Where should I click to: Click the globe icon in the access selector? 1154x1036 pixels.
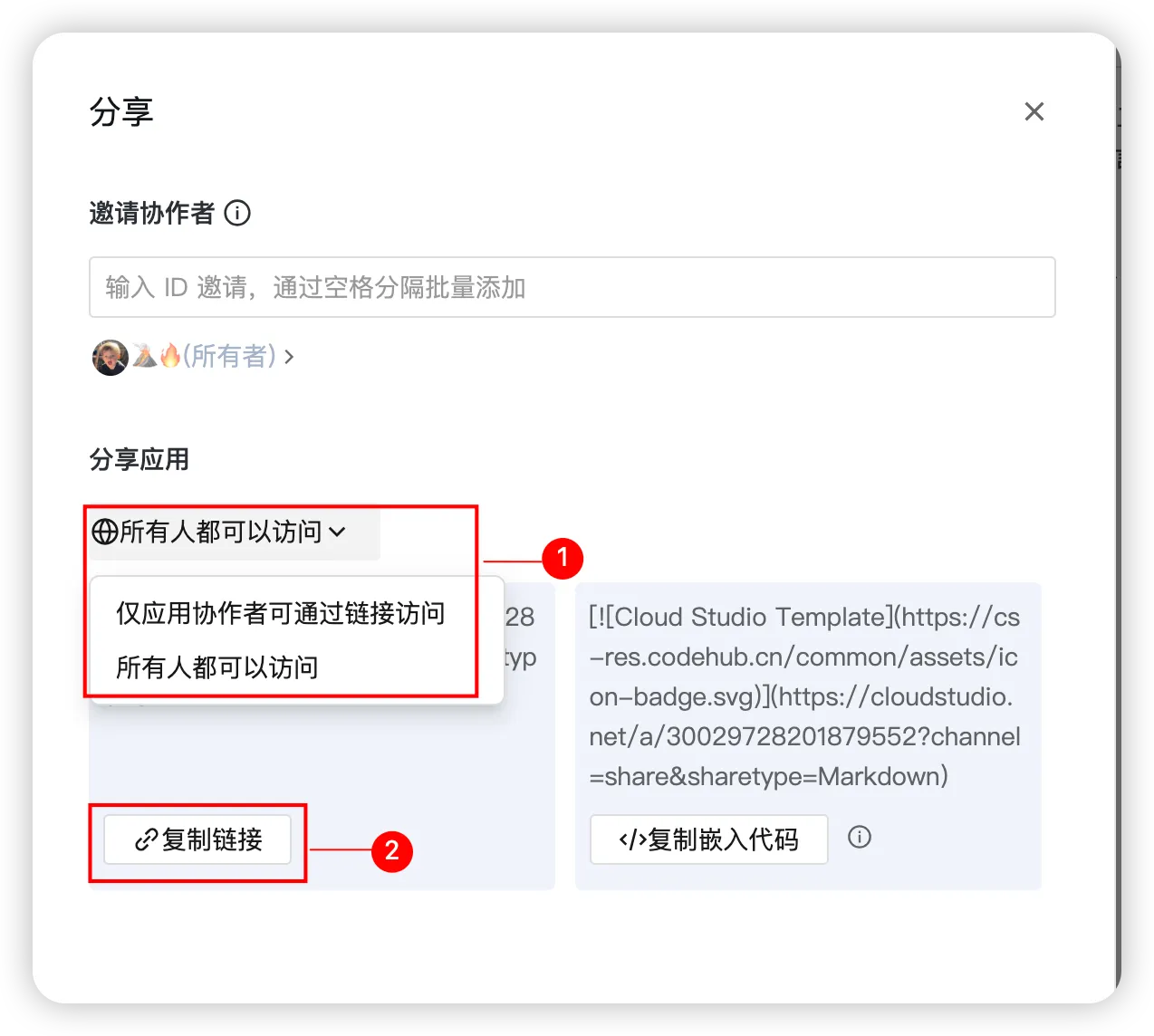tap(105, 532)
